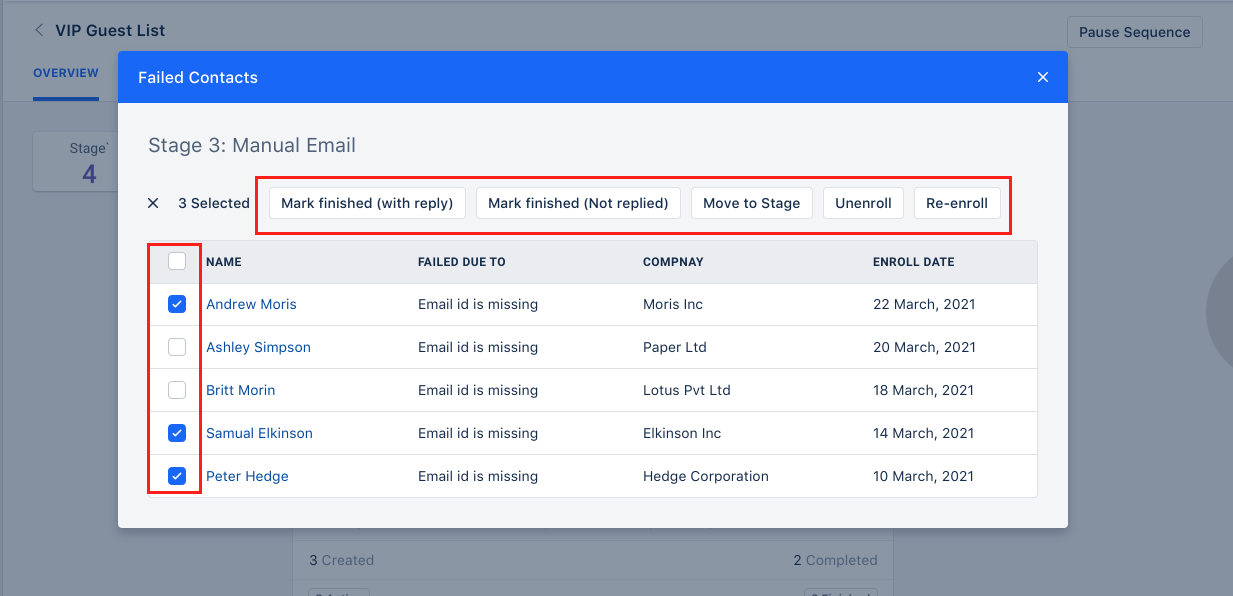Clear the 3 Selected selection
1233x596 pixels.
[153, 203]
